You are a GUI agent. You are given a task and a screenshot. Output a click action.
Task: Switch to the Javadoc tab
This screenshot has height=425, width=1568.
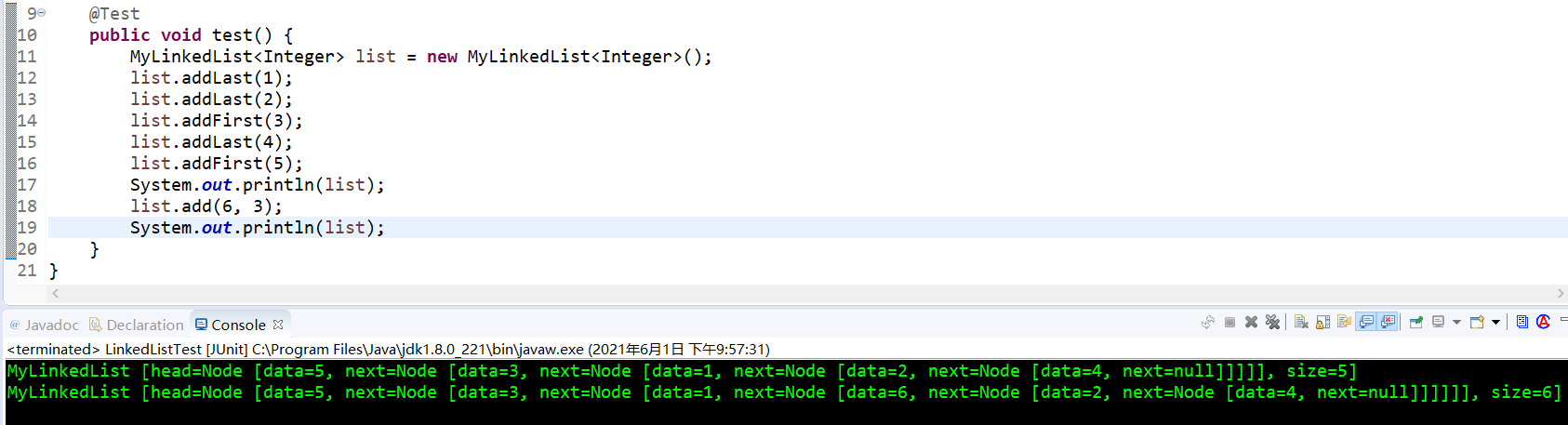point(44,325)
